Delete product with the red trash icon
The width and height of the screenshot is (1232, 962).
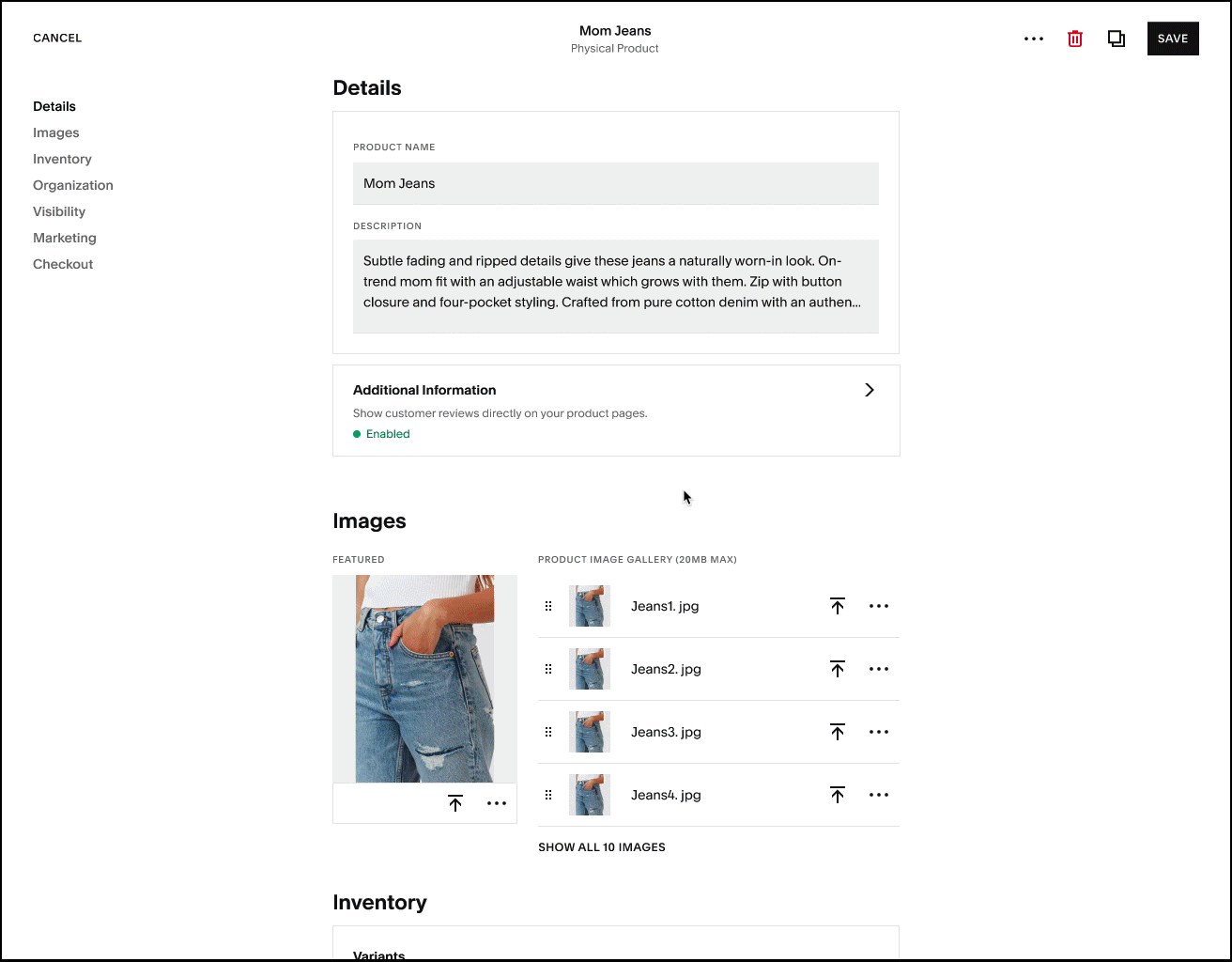click(x=1075, y=39)
